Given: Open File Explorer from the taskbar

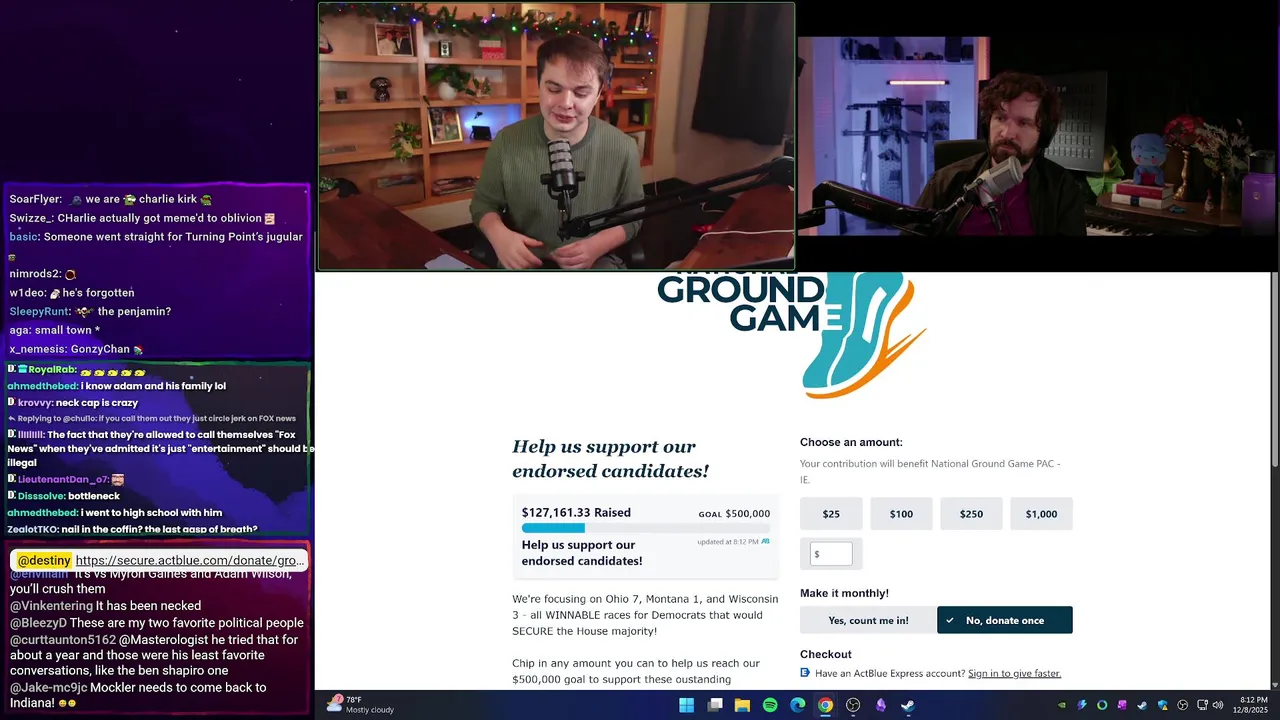Looking at the screenshot, I should (742, 705).
